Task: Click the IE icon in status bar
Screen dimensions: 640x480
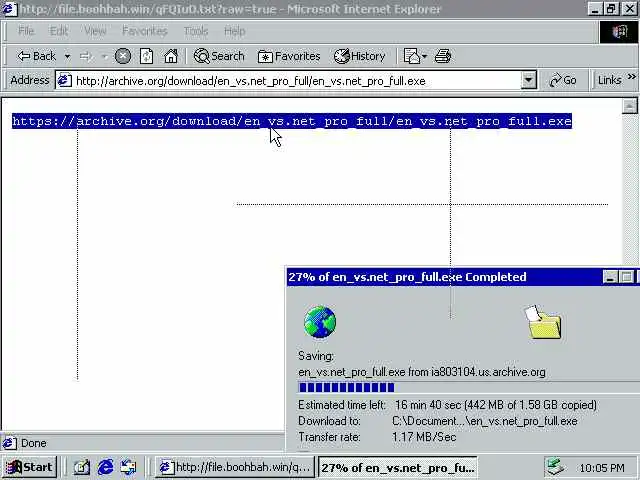Action: (10, 443)
